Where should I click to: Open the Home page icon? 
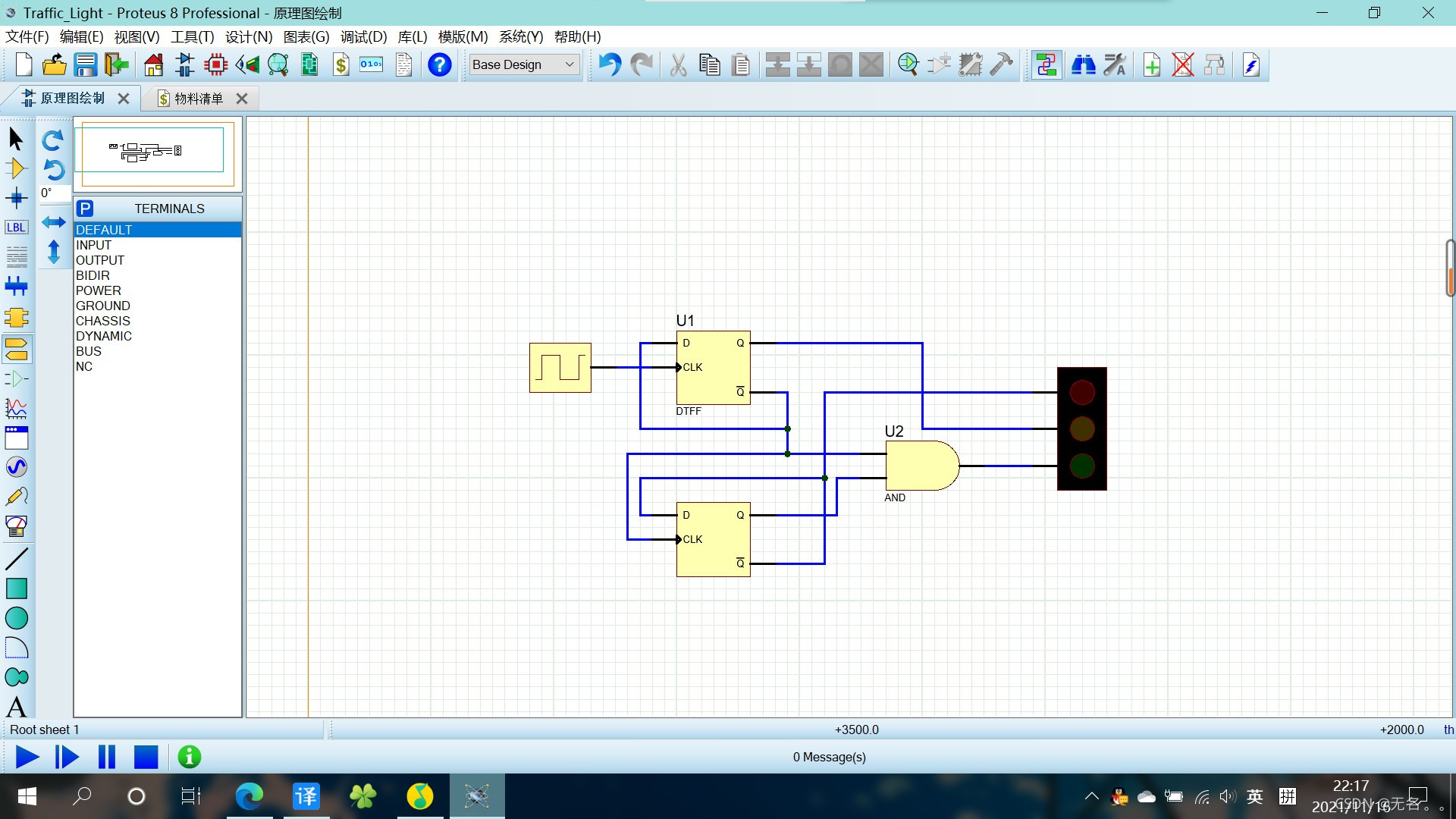pos(153,65)
